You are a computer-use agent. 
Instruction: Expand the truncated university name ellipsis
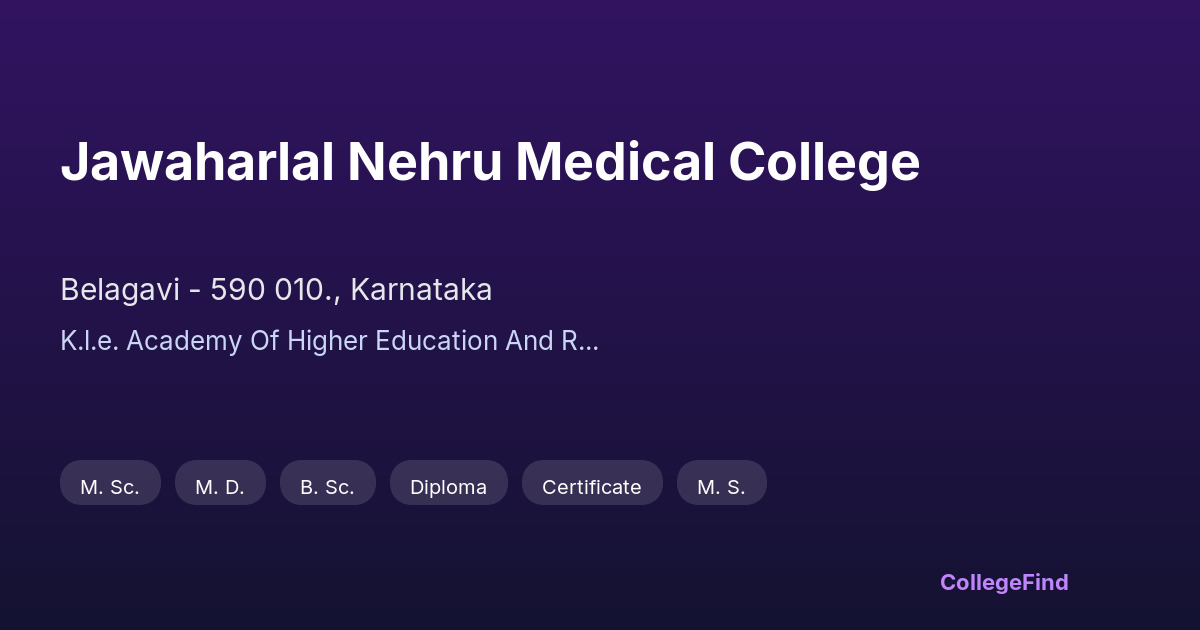pos(588,343)
